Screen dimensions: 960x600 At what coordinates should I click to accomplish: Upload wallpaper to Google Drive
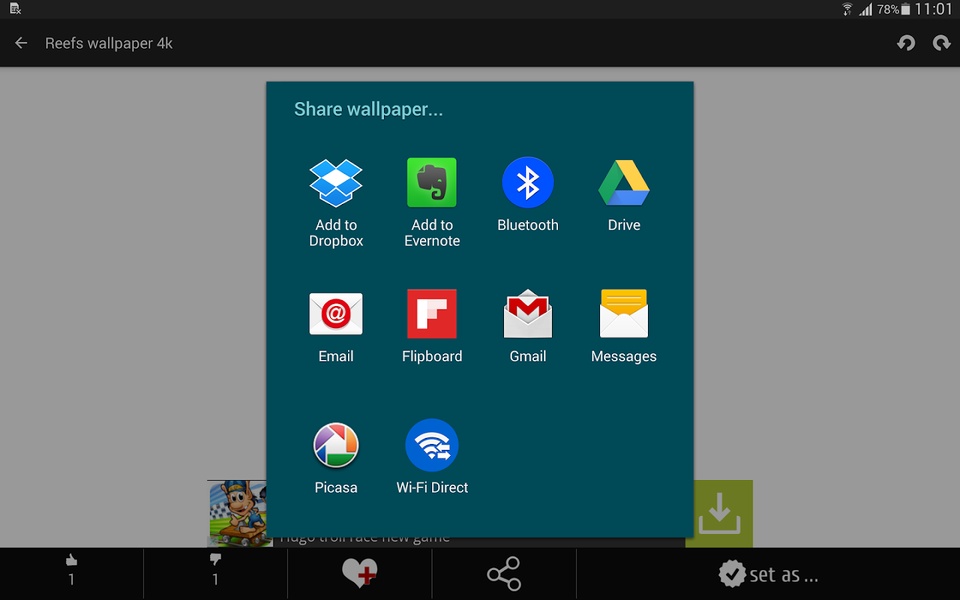pyautogui.click(x=624, y=195)
